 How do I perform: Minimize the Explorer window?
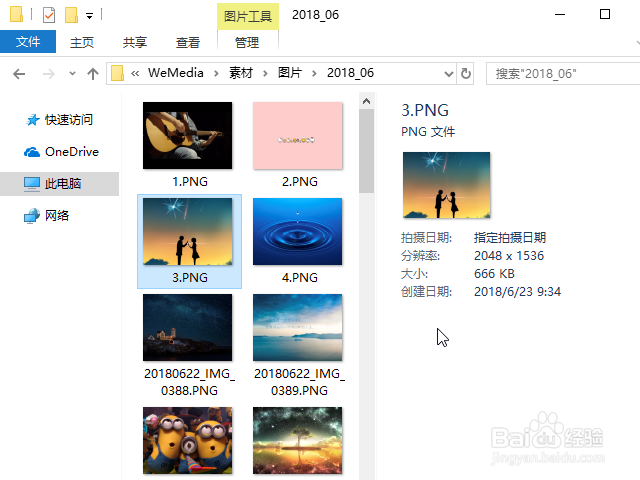(560, 15)
